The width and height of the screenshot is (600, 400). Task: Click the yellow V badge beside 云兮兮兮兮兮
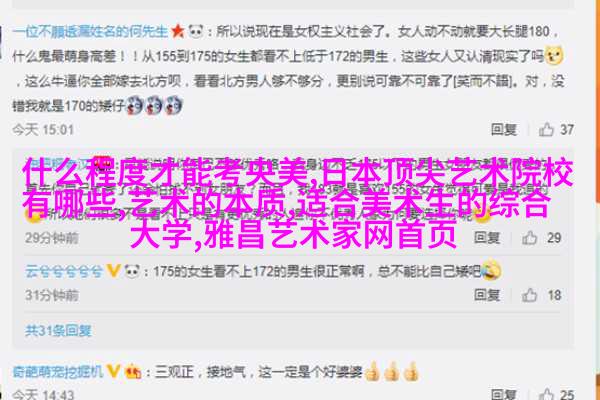tap(113, 271)
